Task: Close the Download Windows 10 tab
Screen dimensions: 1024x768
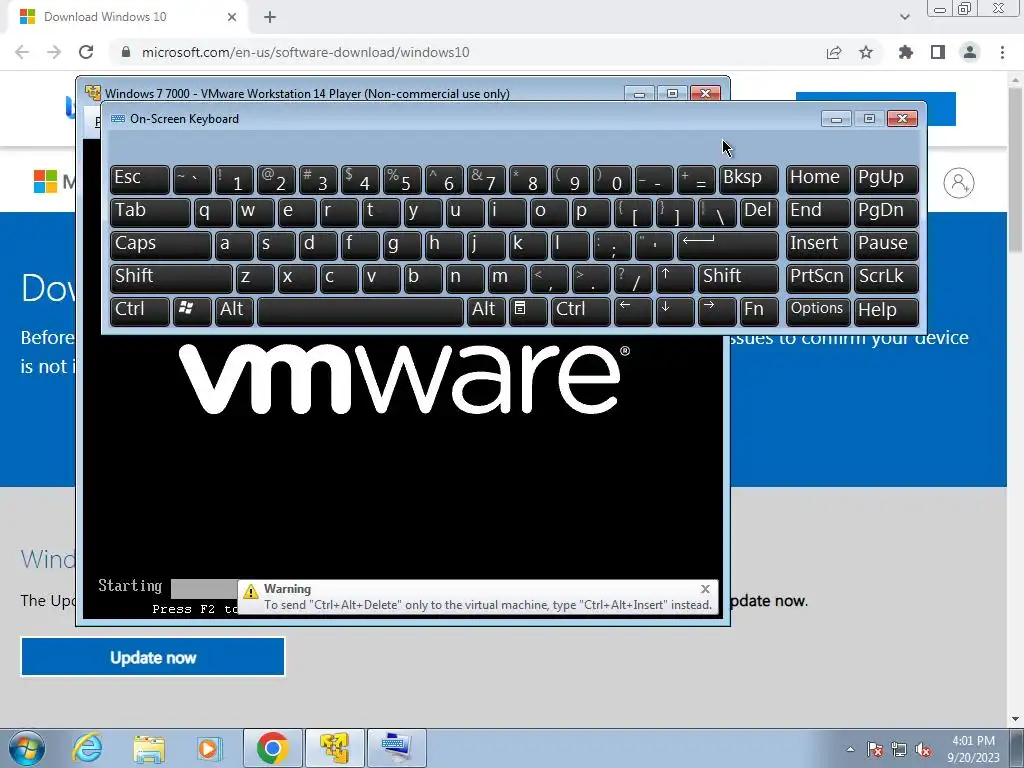Action: (232, 17)
